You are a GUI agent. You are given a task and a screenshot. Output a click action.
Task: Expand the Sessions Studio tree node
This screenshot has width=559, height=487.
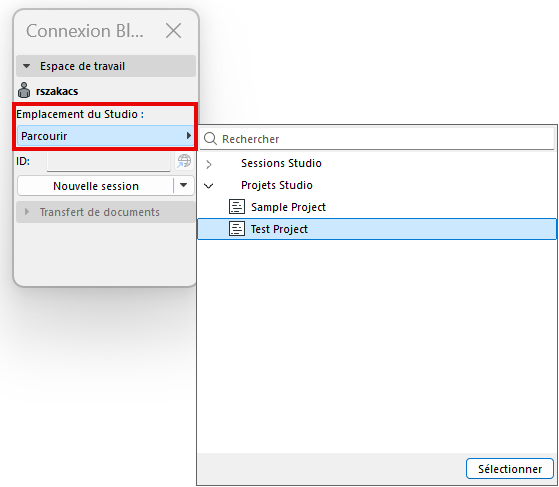coord(209,164)
